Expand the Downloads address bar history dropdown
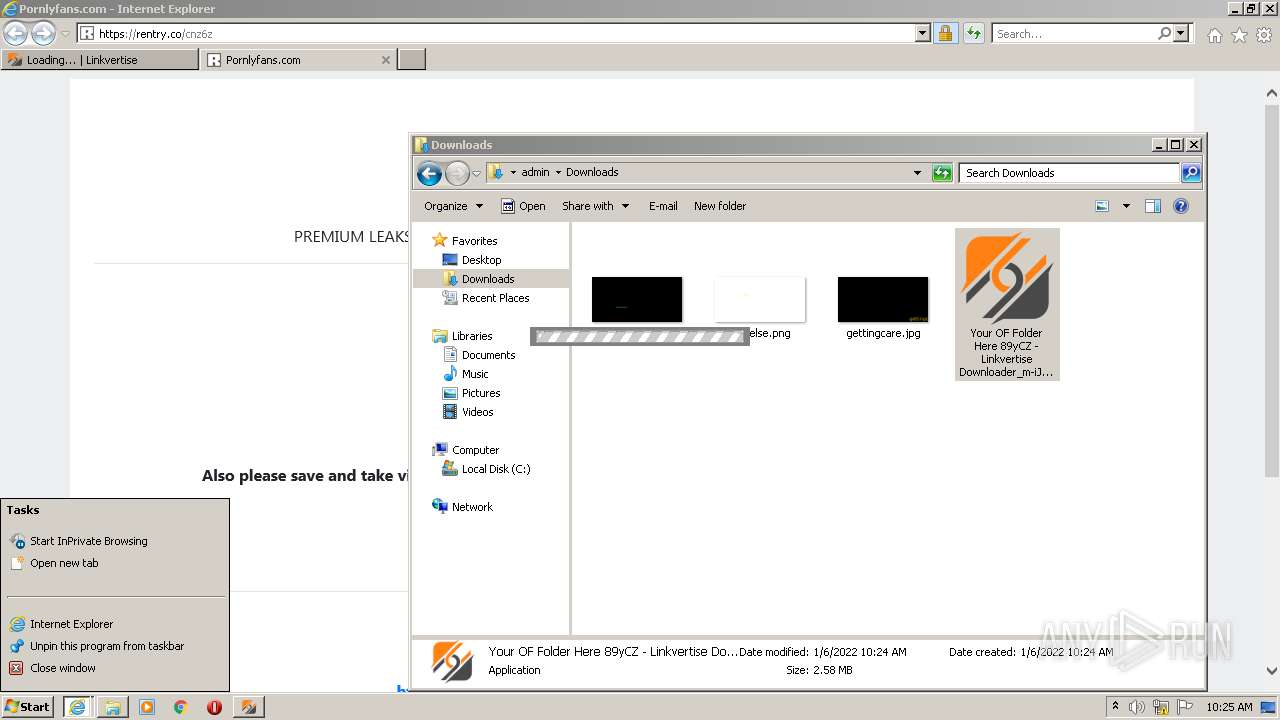Image resolution: width=1280 pixels, height=720 pixels. tap(917, 173)
